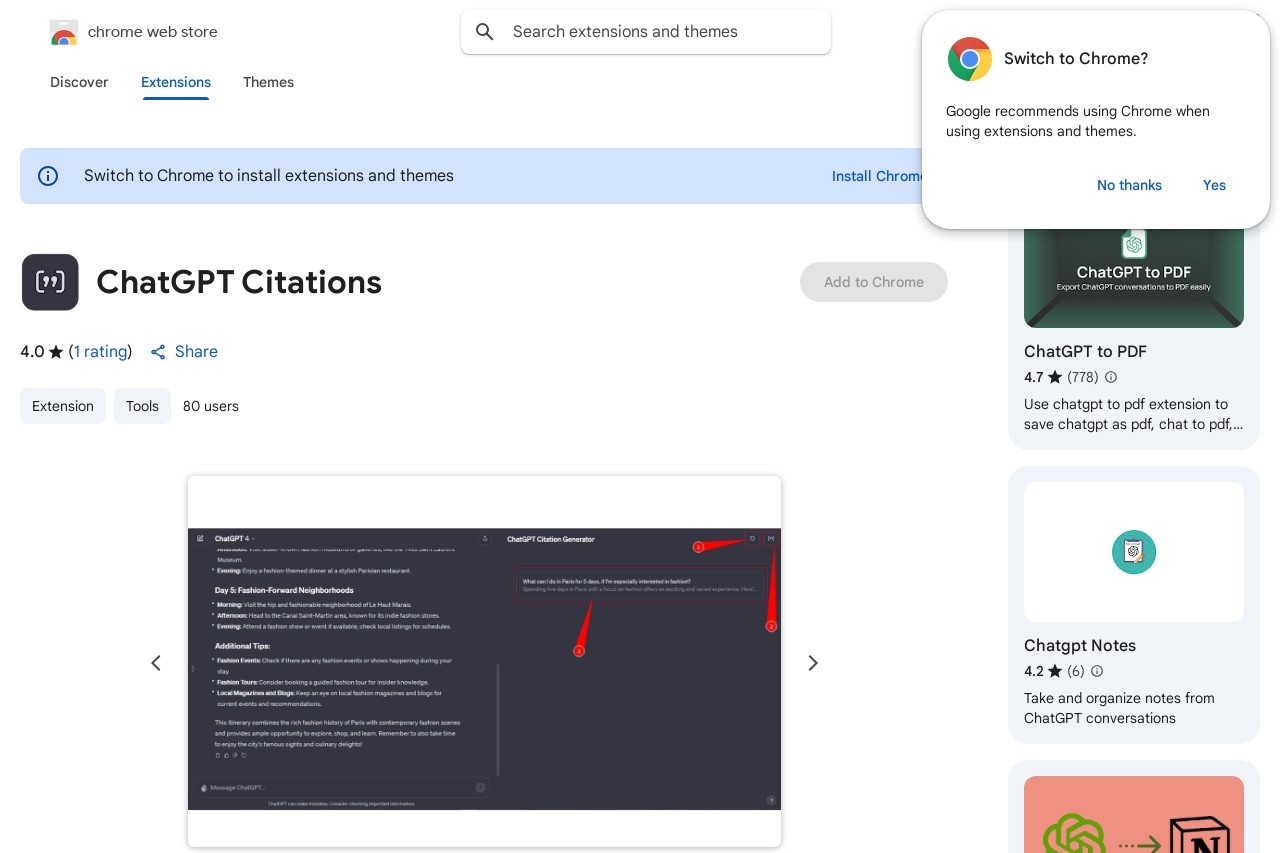Click the ChatGPT Citations extension icon

pos(50,282)
